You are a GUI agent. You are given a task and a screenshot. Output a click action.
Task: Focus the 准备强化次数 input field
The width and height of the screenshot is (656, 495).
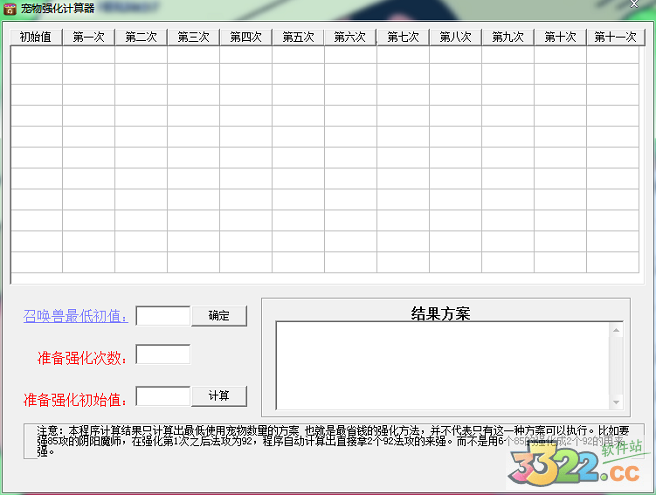[163, 354]
